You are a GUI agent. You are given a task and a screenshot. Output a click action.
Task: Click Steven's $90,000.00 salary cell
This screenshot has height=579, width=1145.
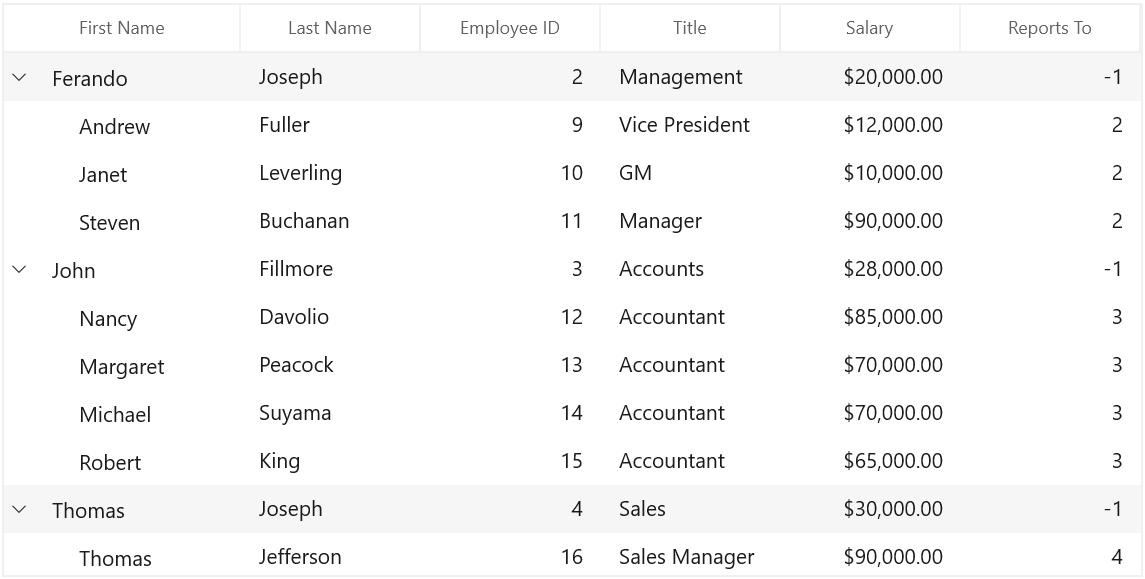coord(870,221)
